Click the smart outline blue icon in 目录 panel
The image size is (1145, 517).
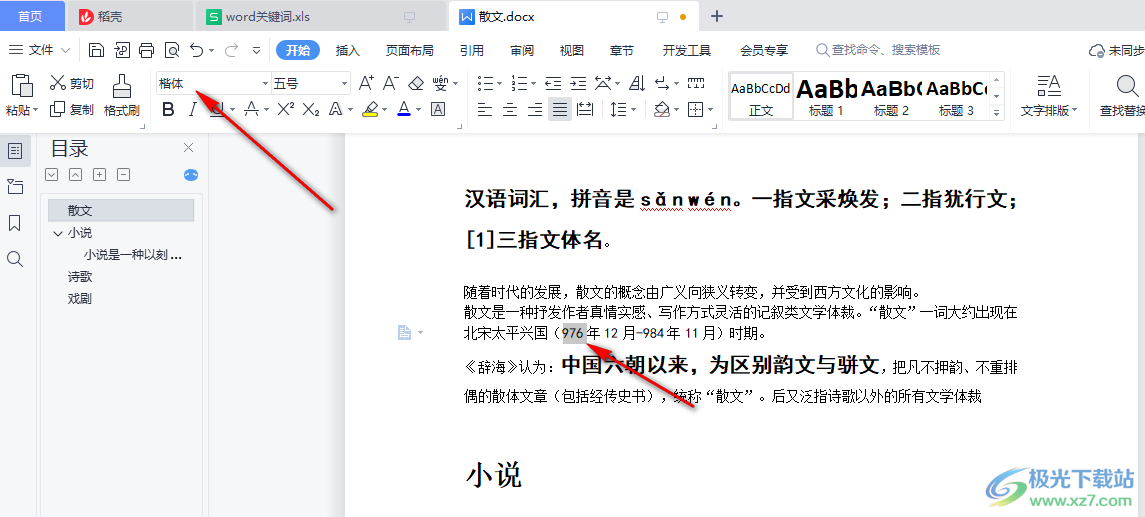(x=191, y=175)
